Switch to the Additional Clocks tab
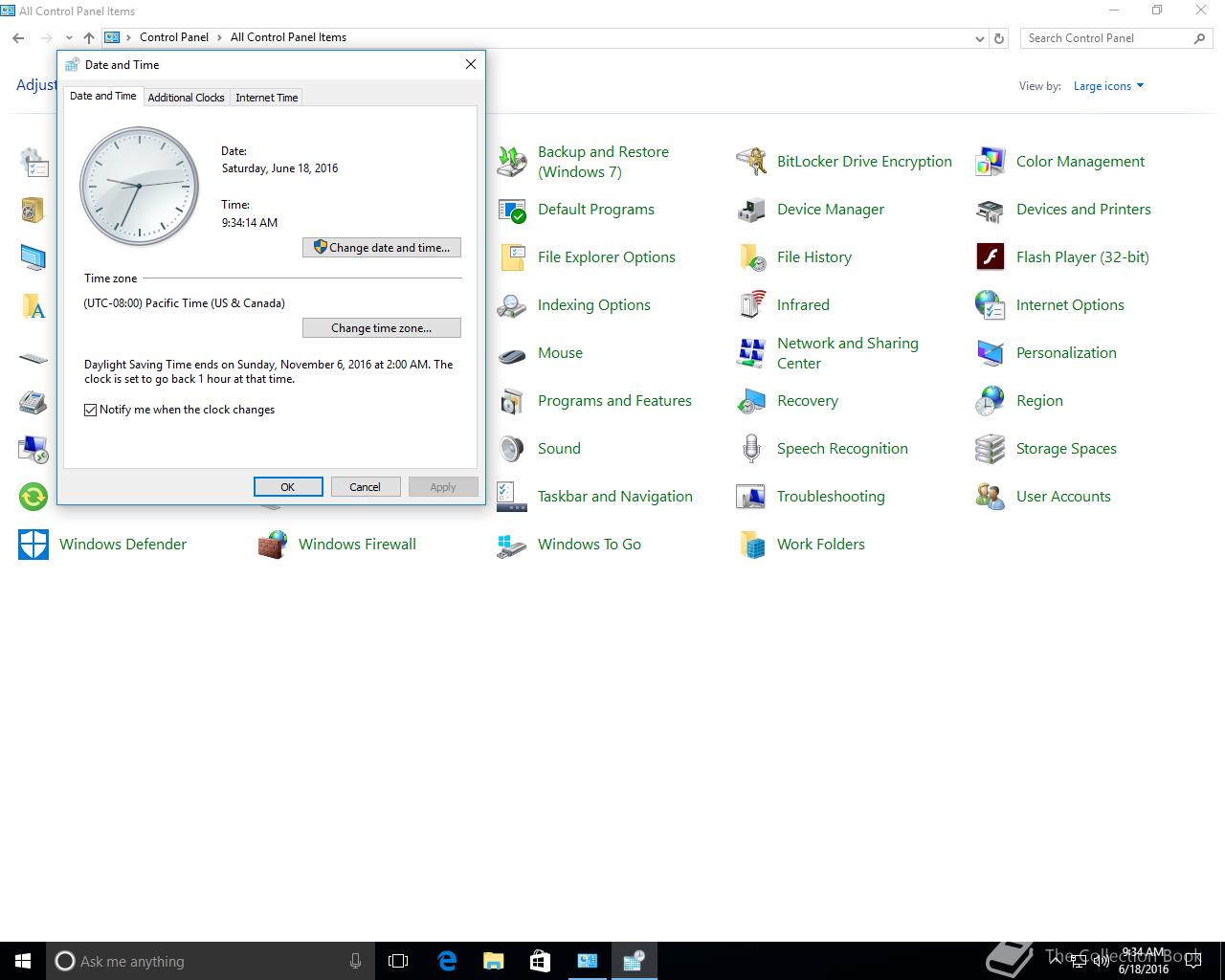Viewport: 1225px width, 980px height. (186, 98)
